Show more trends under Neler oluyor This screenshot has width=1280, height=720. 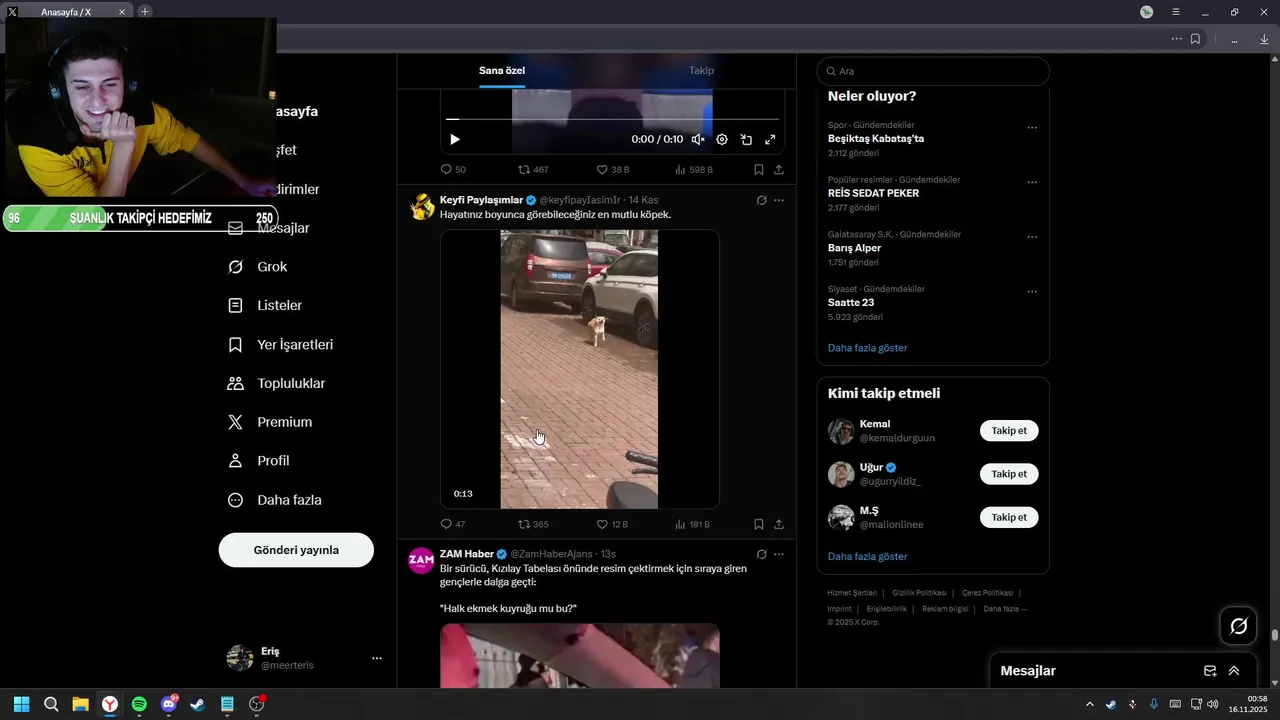click(x=868, y=348)
